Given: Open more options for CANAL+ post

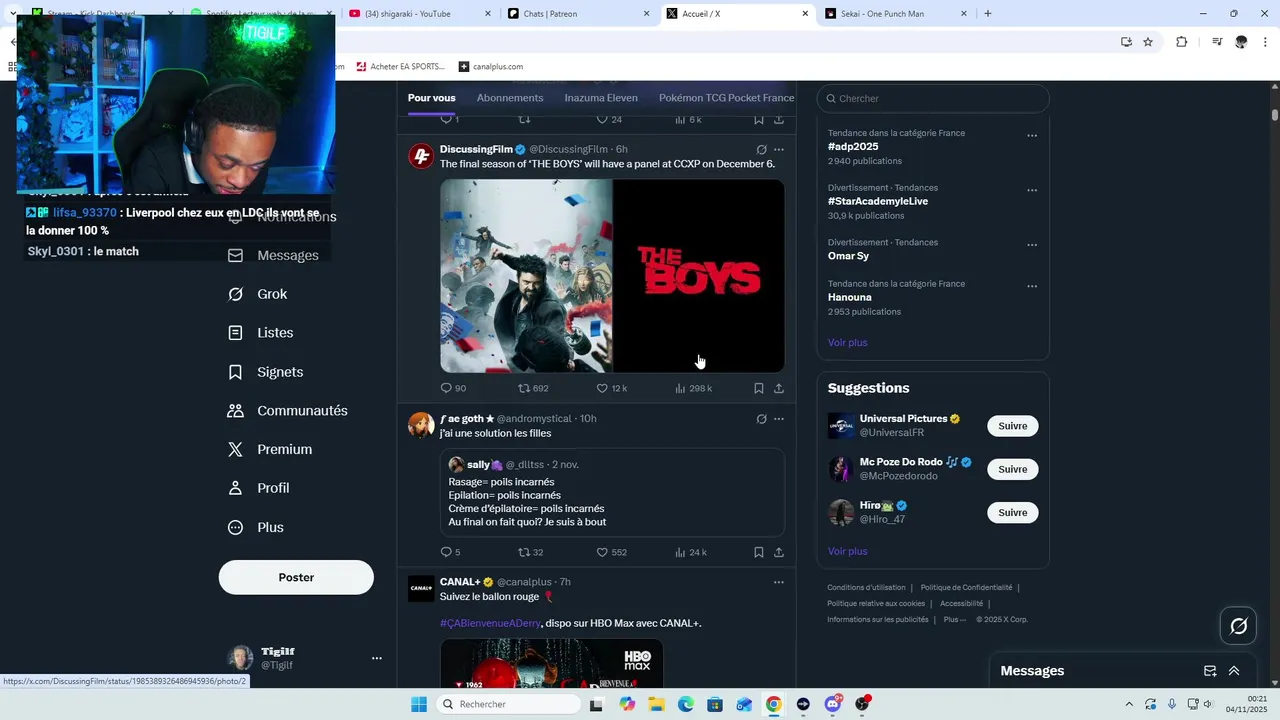Looking at the screenshot, I should click(x=779, y=582).
